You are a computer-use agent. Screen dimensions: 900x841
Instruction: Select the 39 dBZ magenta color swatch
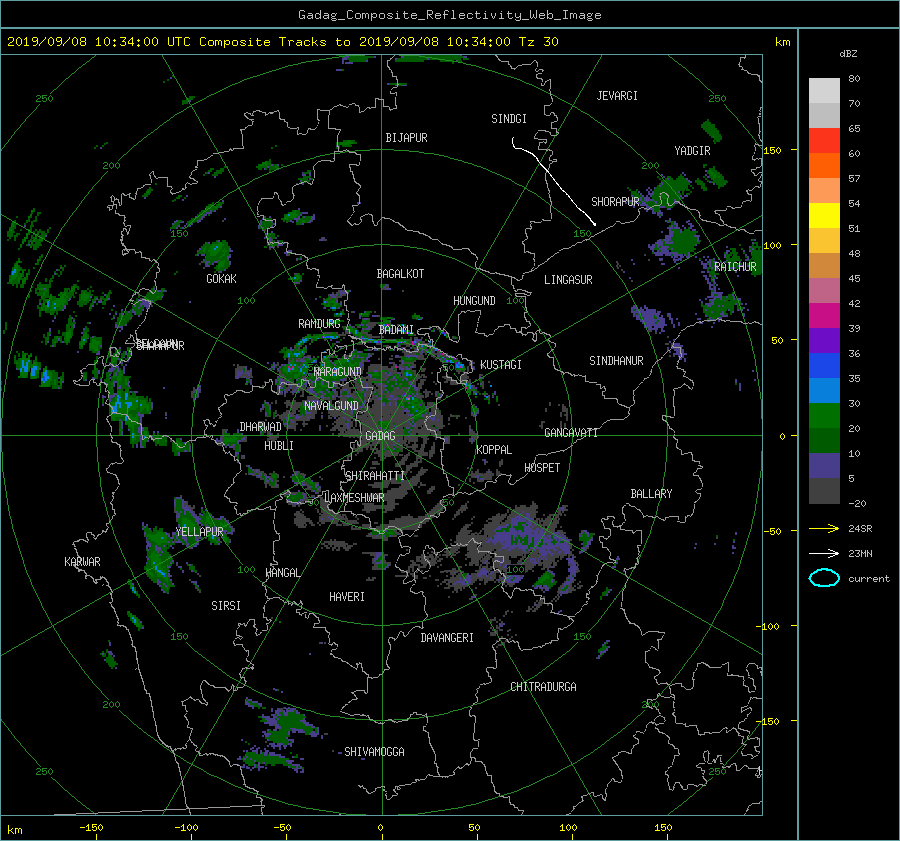tap(824, 315)
